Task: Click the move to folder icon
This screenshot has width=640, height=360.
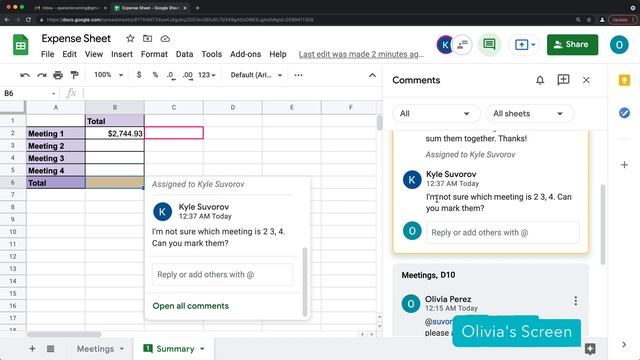Action: coord(147,38)
